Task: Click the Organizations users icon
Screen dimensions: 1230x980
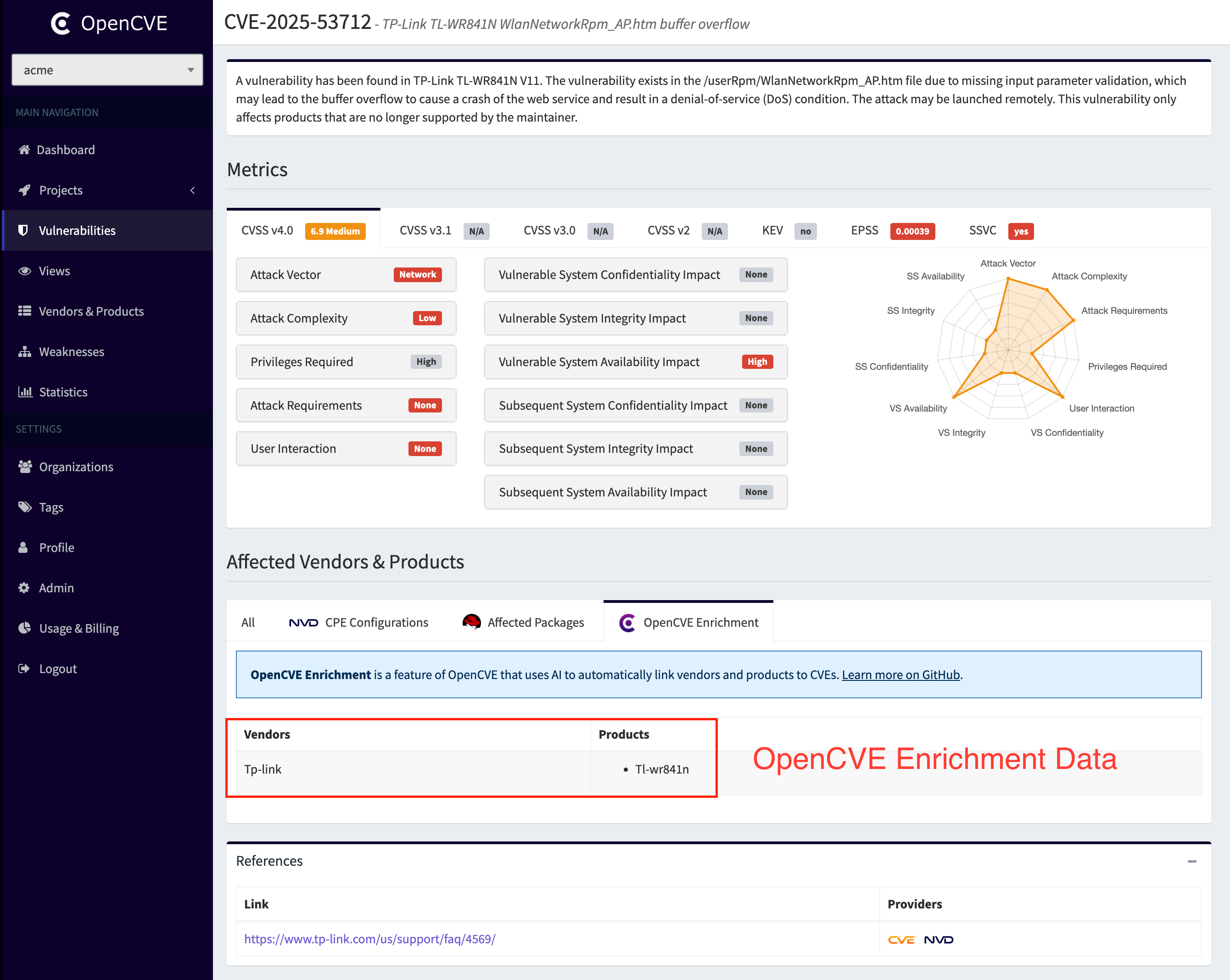Action: [24, 466]
